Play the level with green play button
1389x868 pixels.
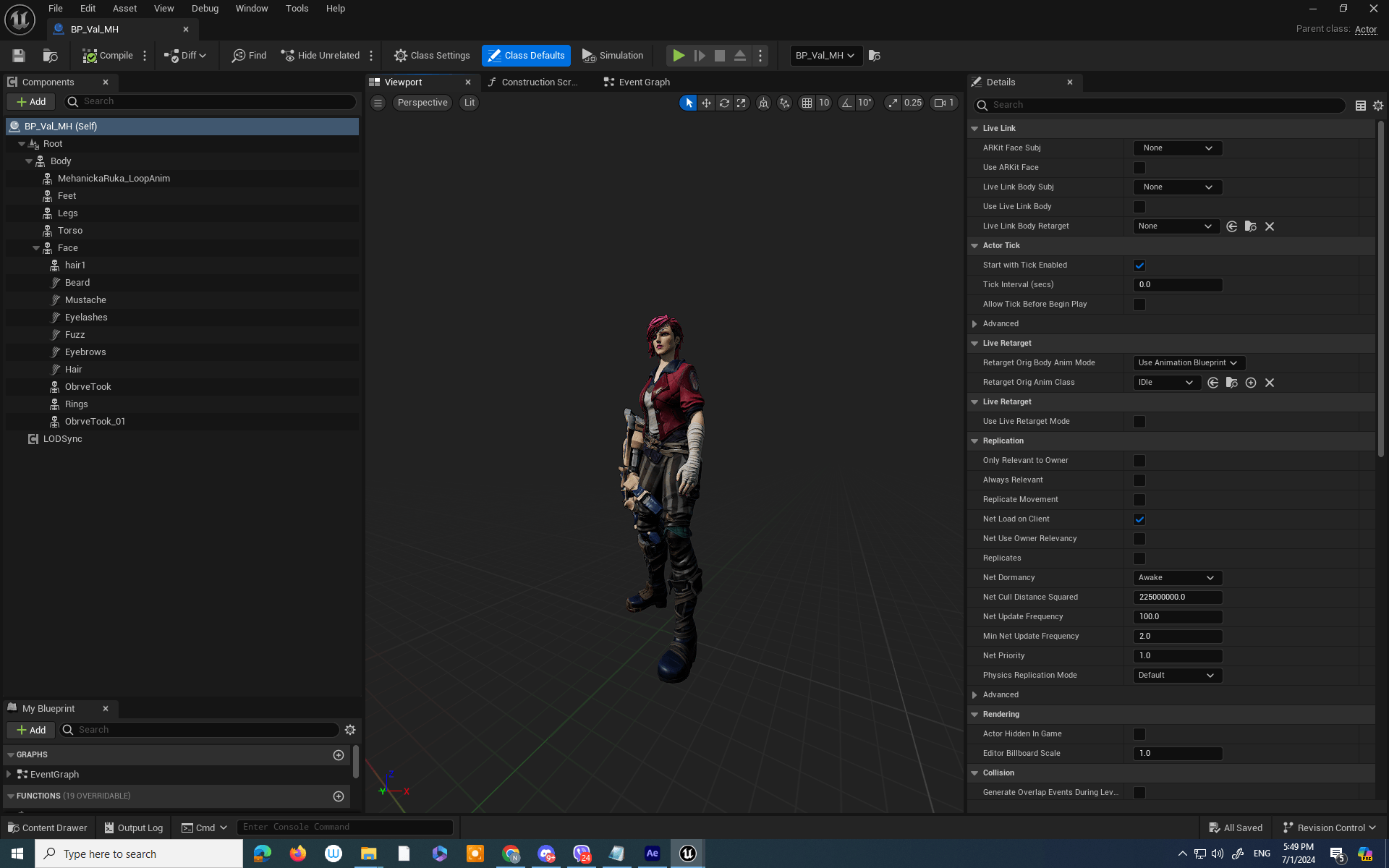click(679, 56)
